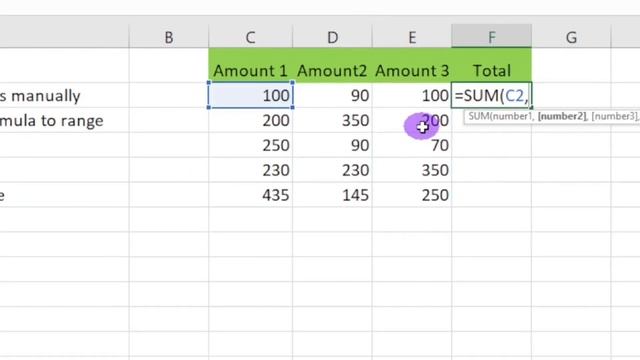Screen dimensions: 640x360
Task: Click 'number1' in the SUM tooltip
Action: 512,116
